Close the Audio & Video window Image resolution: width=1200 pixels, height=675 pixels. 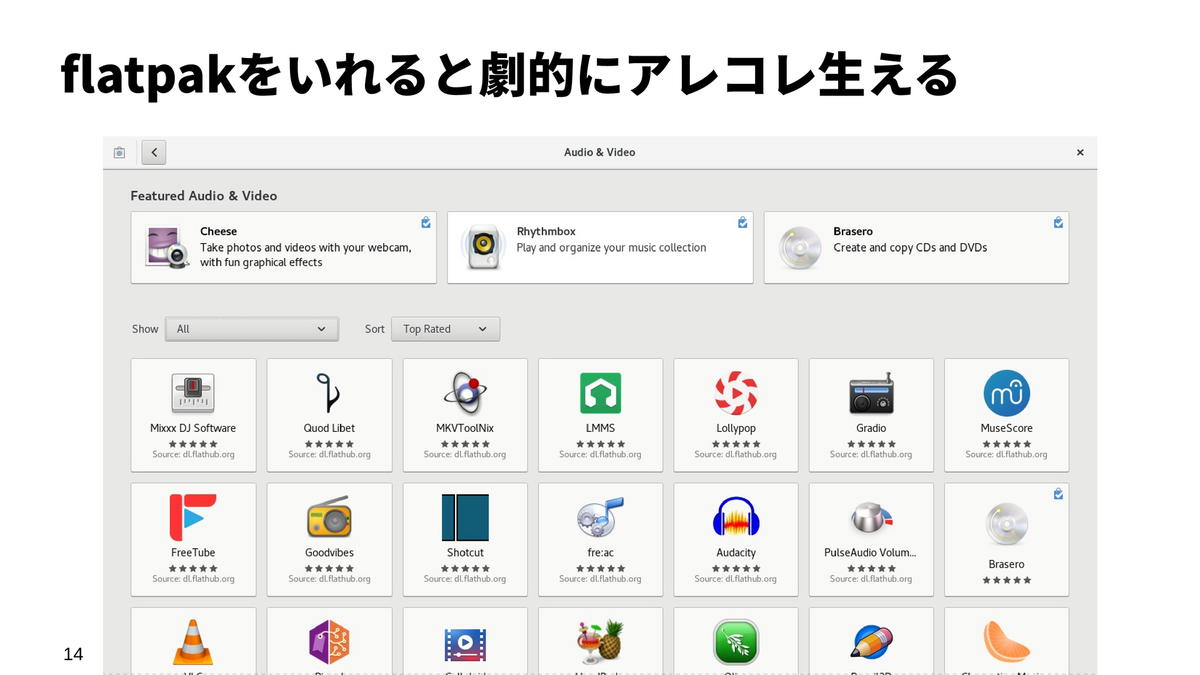[1080, 153]
